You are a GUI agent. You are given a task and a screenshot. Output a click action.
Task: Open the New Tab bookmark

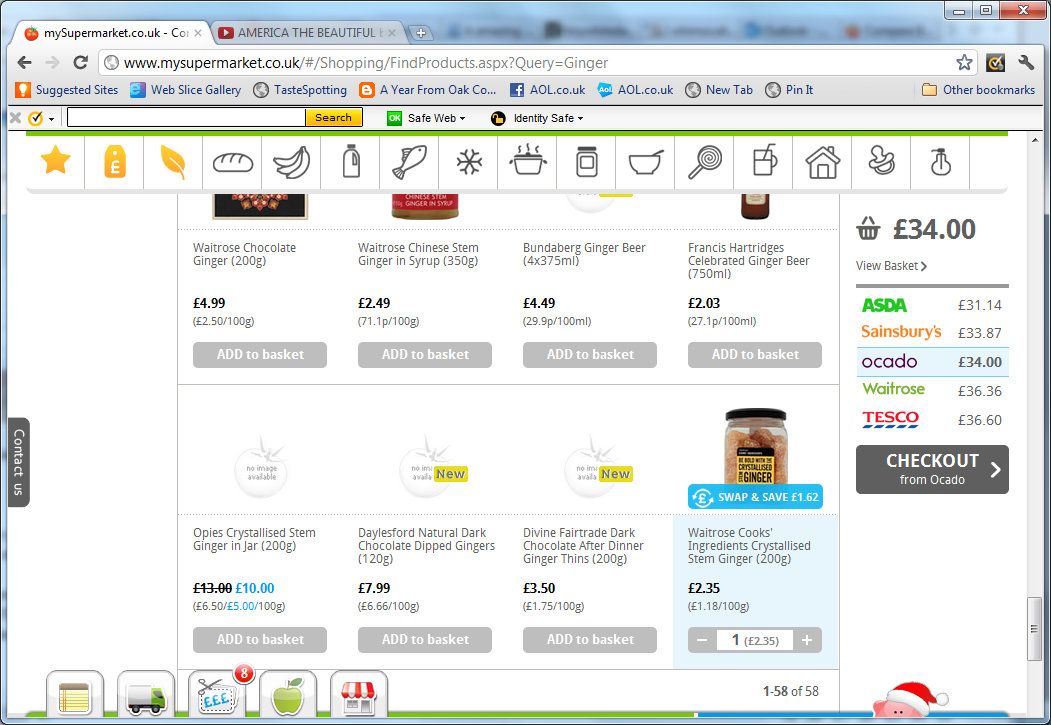click(719, 90)
